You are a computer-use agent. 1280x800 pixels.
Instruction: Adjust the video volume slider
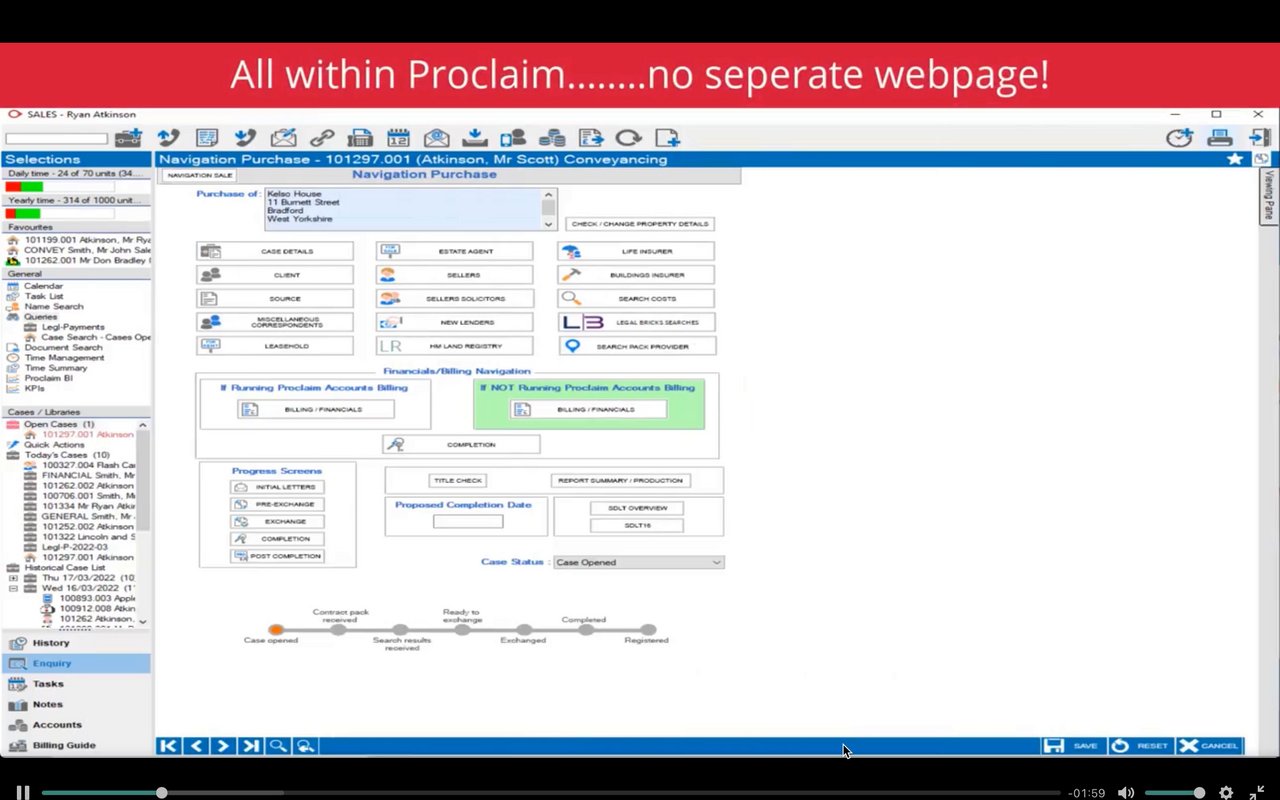1174,793
